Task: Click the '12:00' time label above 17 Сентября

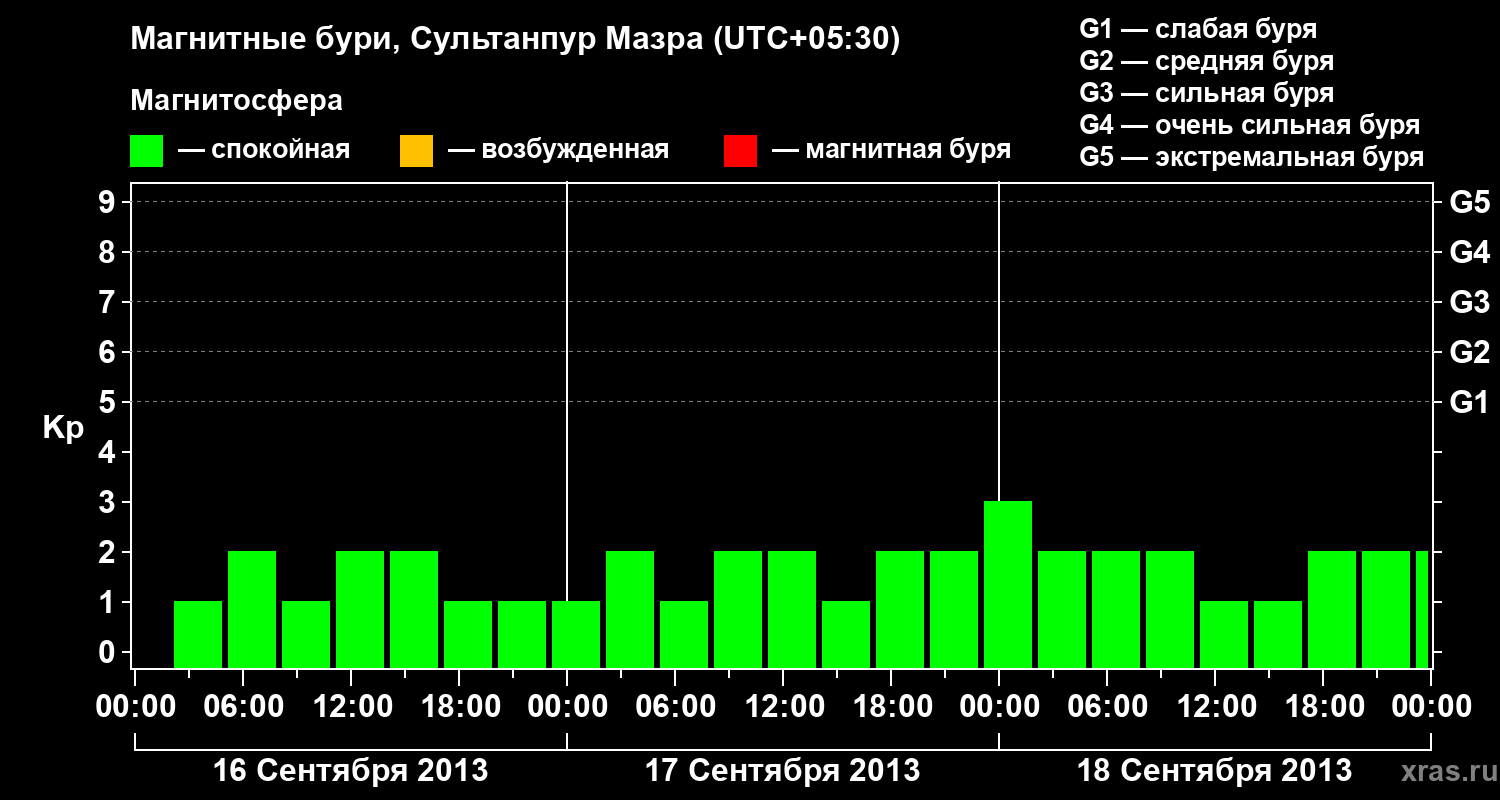Action: (783, 707)
